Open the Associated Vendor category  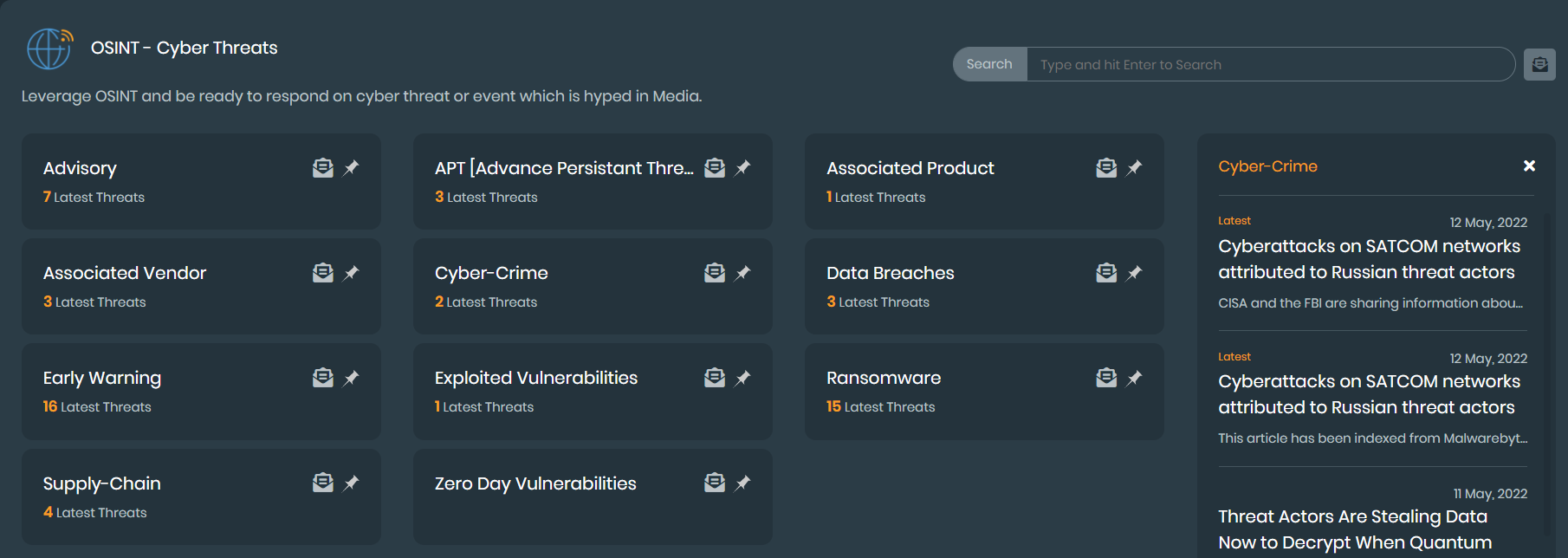click(x=125, y=273)
